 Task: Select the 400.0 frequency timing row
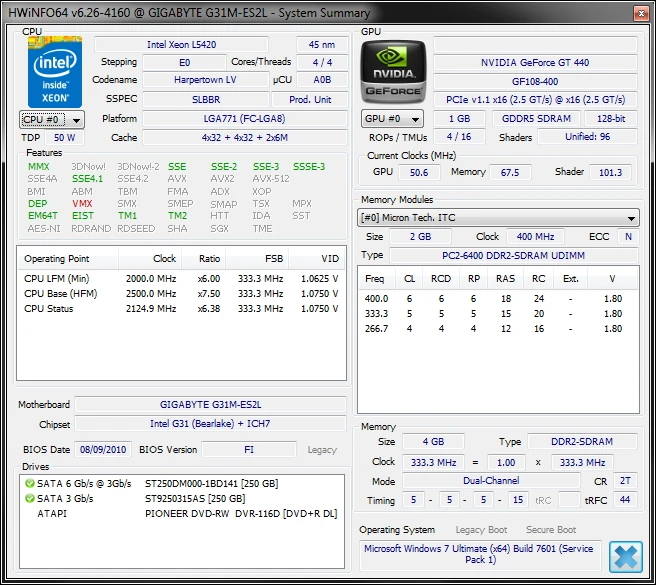pos(498,299)
